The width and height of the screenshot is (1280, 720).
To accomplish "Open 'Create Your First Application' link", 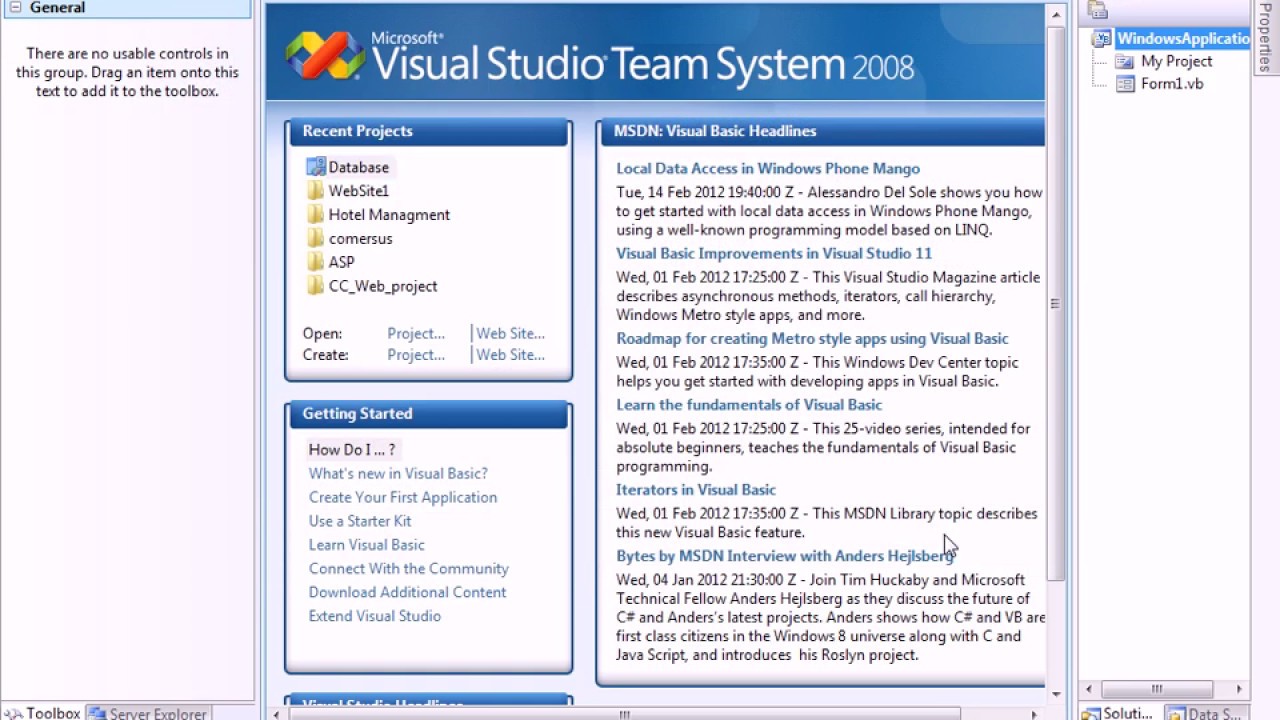I will coord(403,497).
